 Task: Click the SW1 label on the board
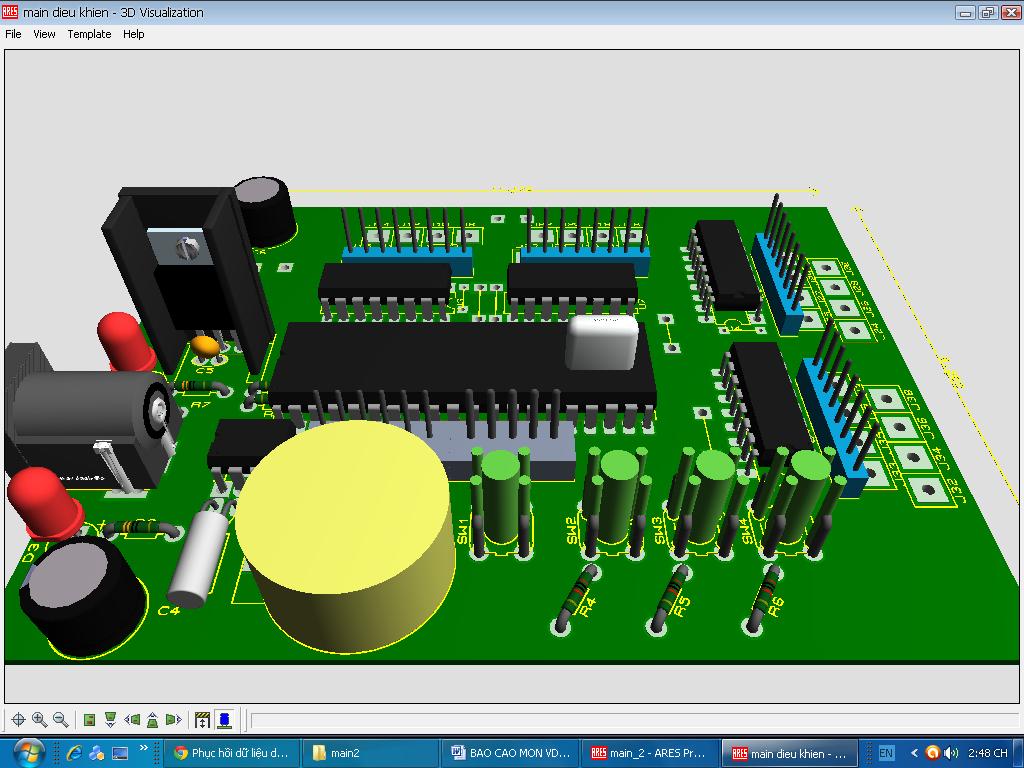[x=463, y=532]
